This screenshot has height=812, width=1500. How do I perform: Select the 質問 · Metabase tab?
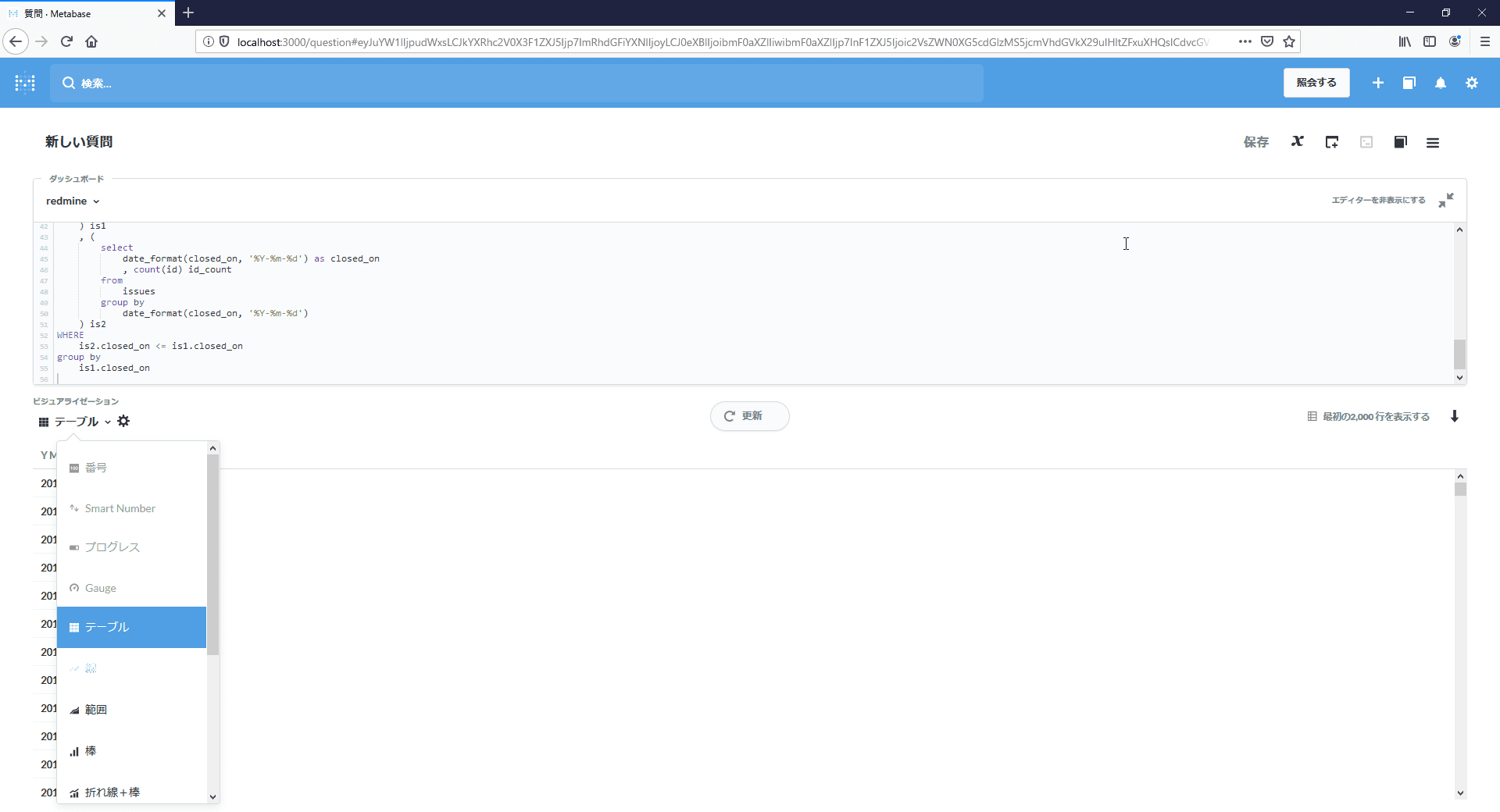[87, 13]
